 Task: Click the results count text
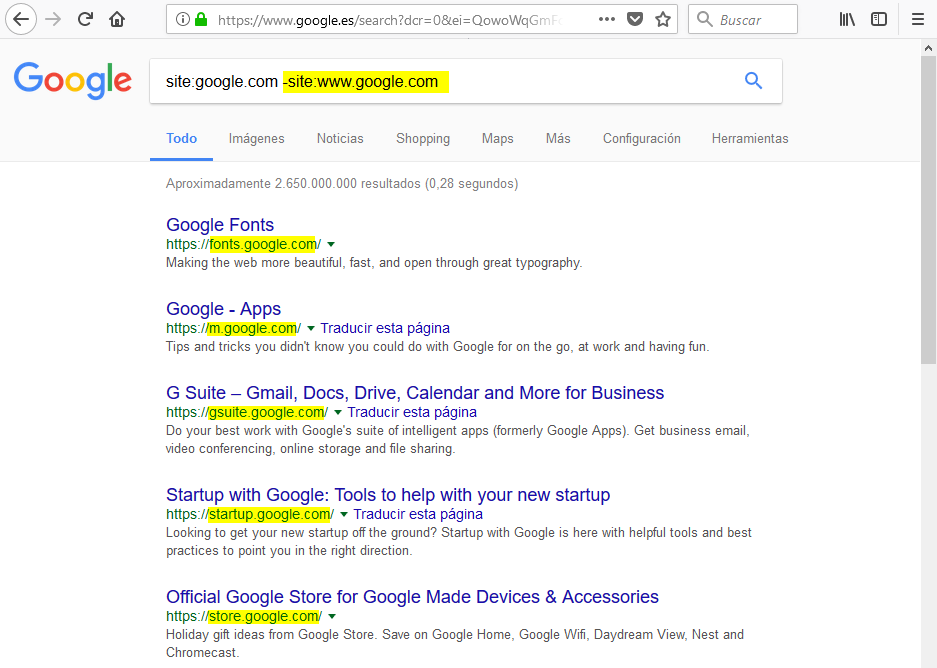point(342,183)
